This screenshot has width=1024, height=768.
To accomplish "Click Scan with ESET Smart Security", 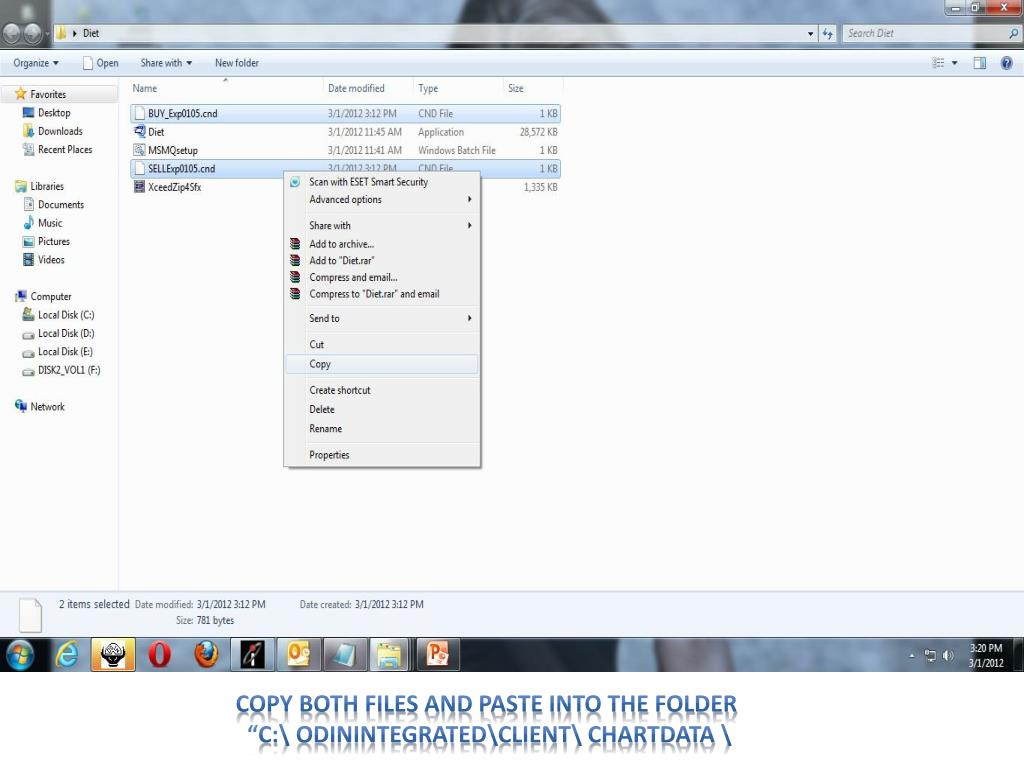I will 368,182.
